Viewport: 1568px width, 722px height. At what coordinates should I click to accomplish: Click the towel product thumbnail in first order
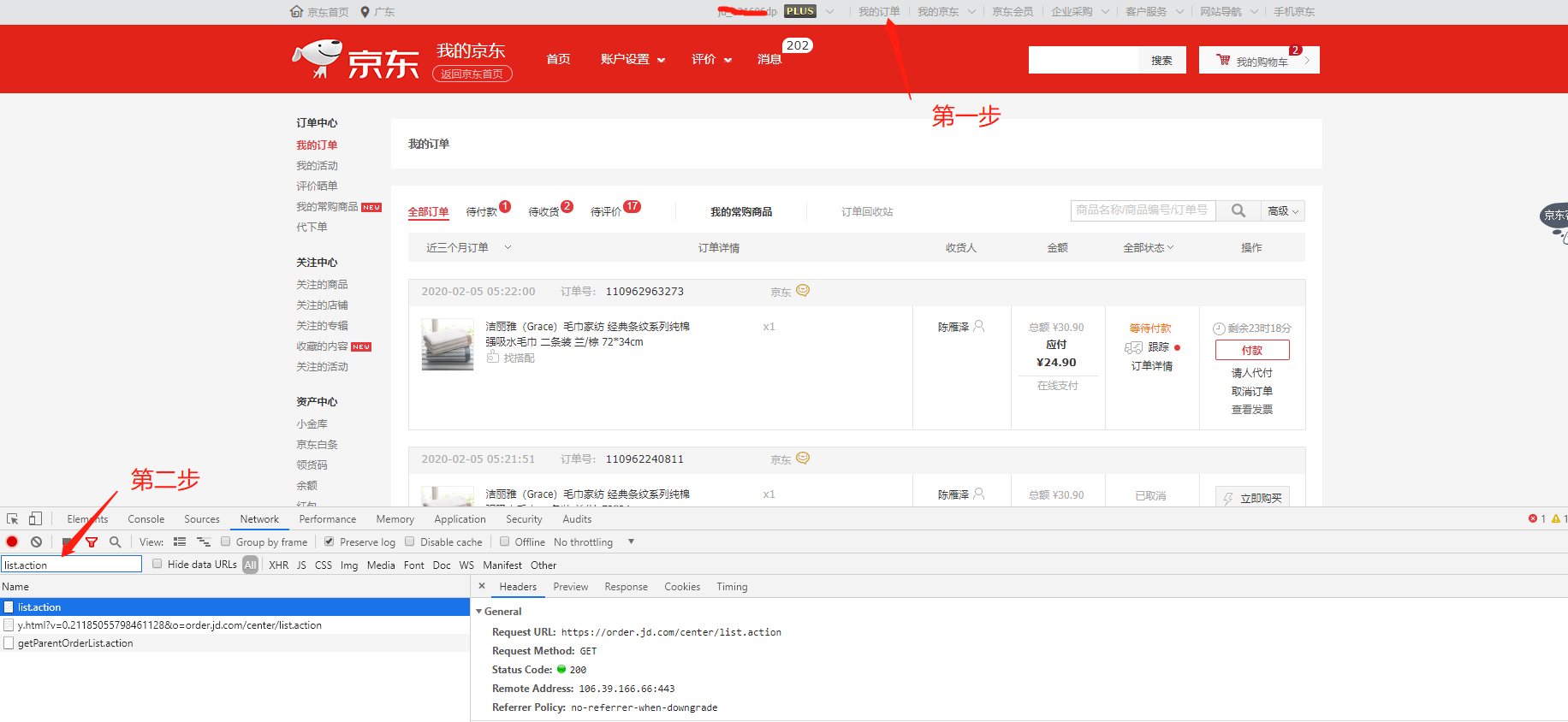pyautogui.click(x=448, y=344)
